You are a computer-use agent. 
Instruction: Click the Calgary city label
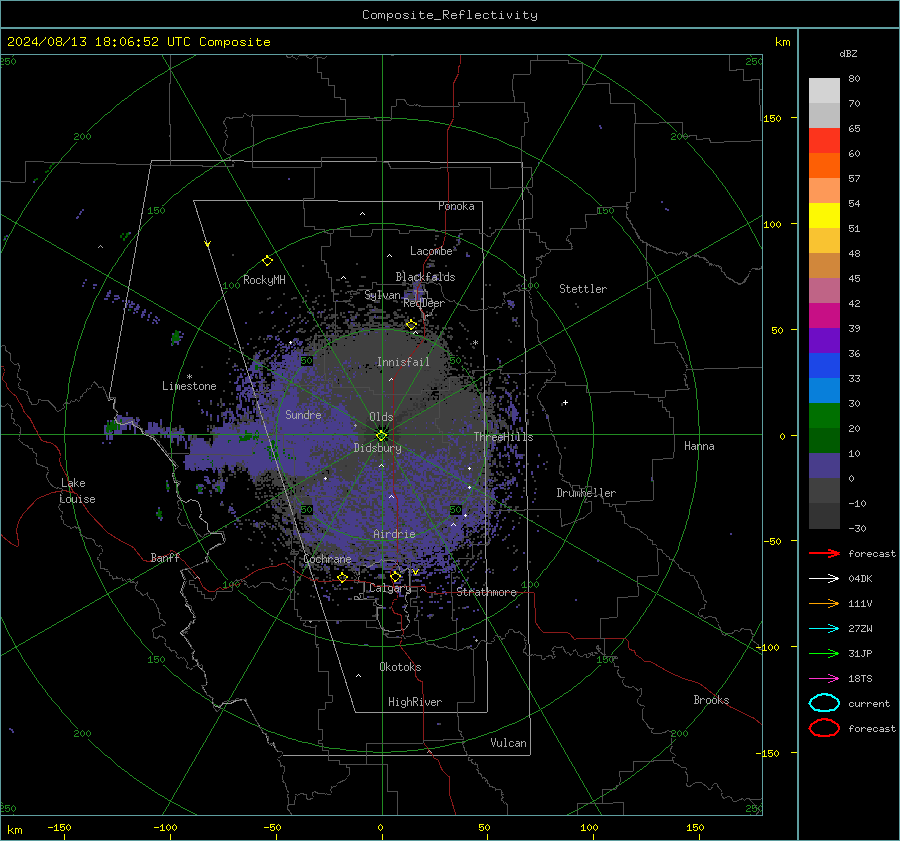(390, 588)
